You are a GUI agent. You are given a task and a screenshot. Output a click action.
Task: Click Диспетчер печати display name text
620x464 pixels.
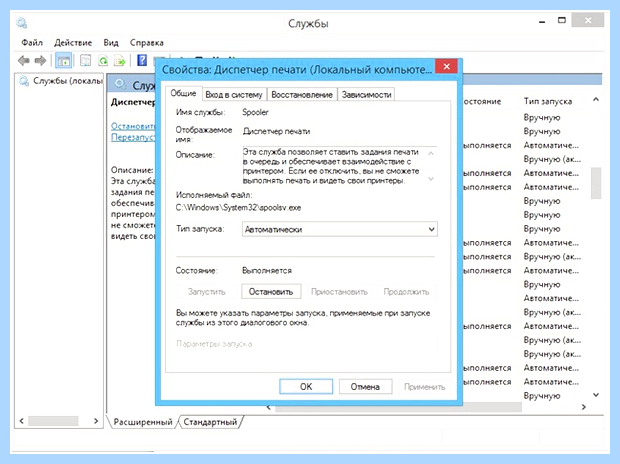point(276,131)
